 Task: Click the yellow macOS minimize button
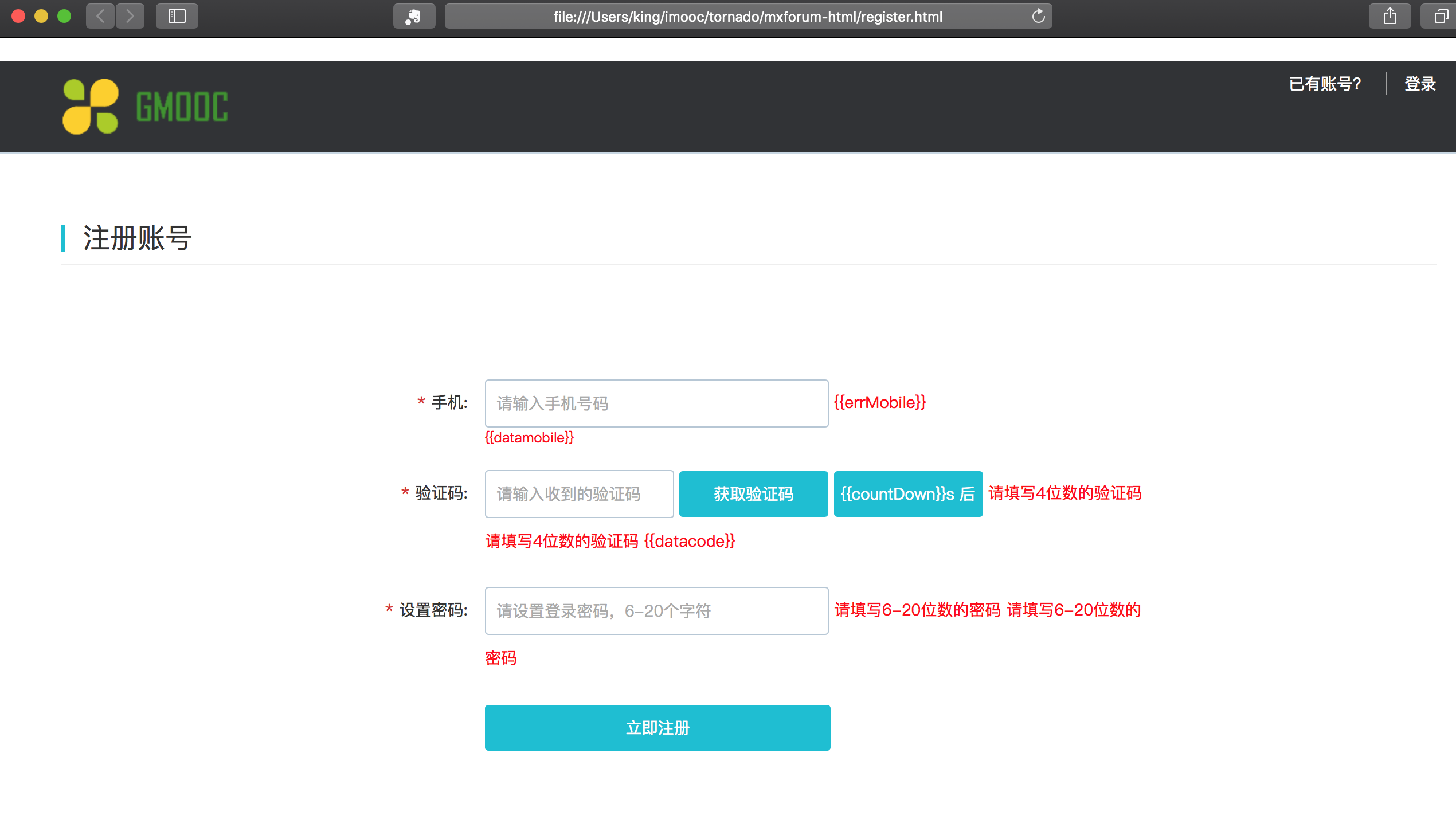click(x=41, y=16)
